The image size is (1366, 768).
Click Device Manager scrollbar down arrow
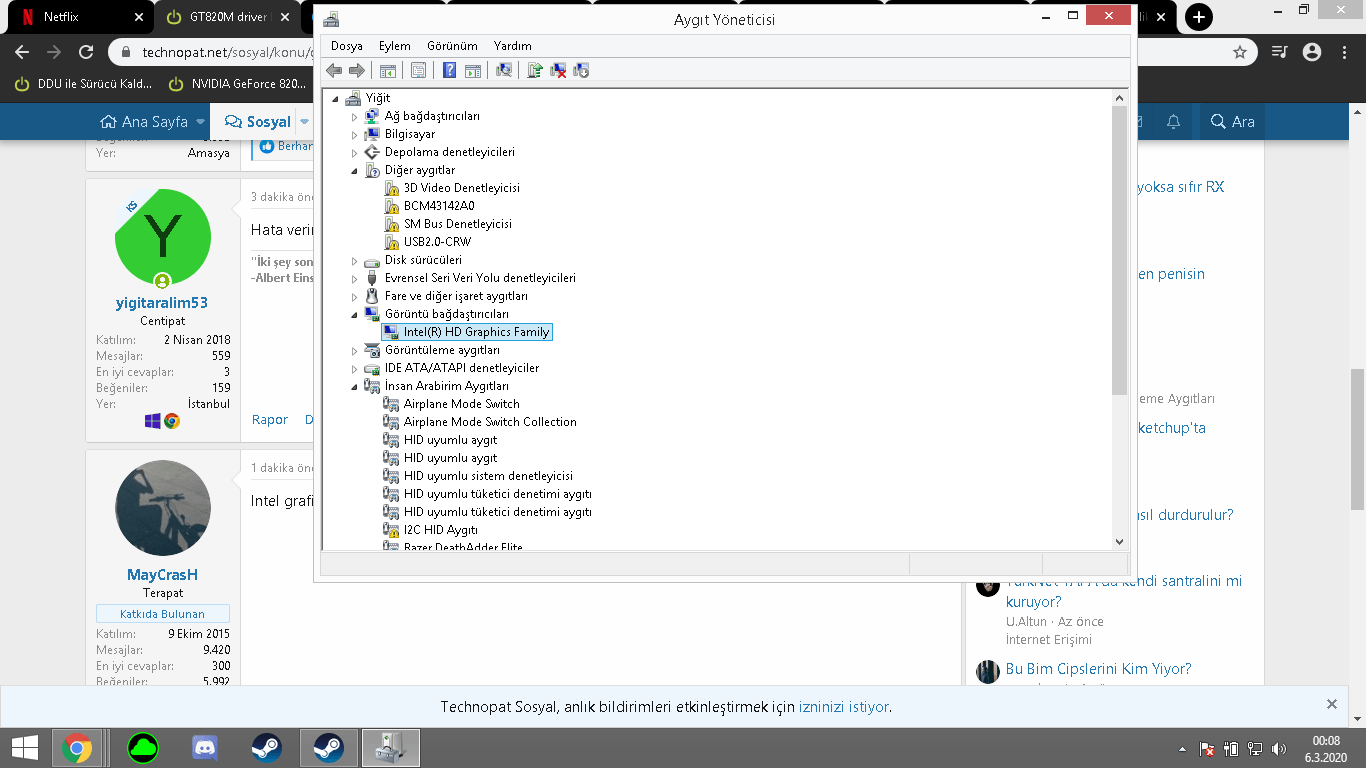[x=1120, y=541]
